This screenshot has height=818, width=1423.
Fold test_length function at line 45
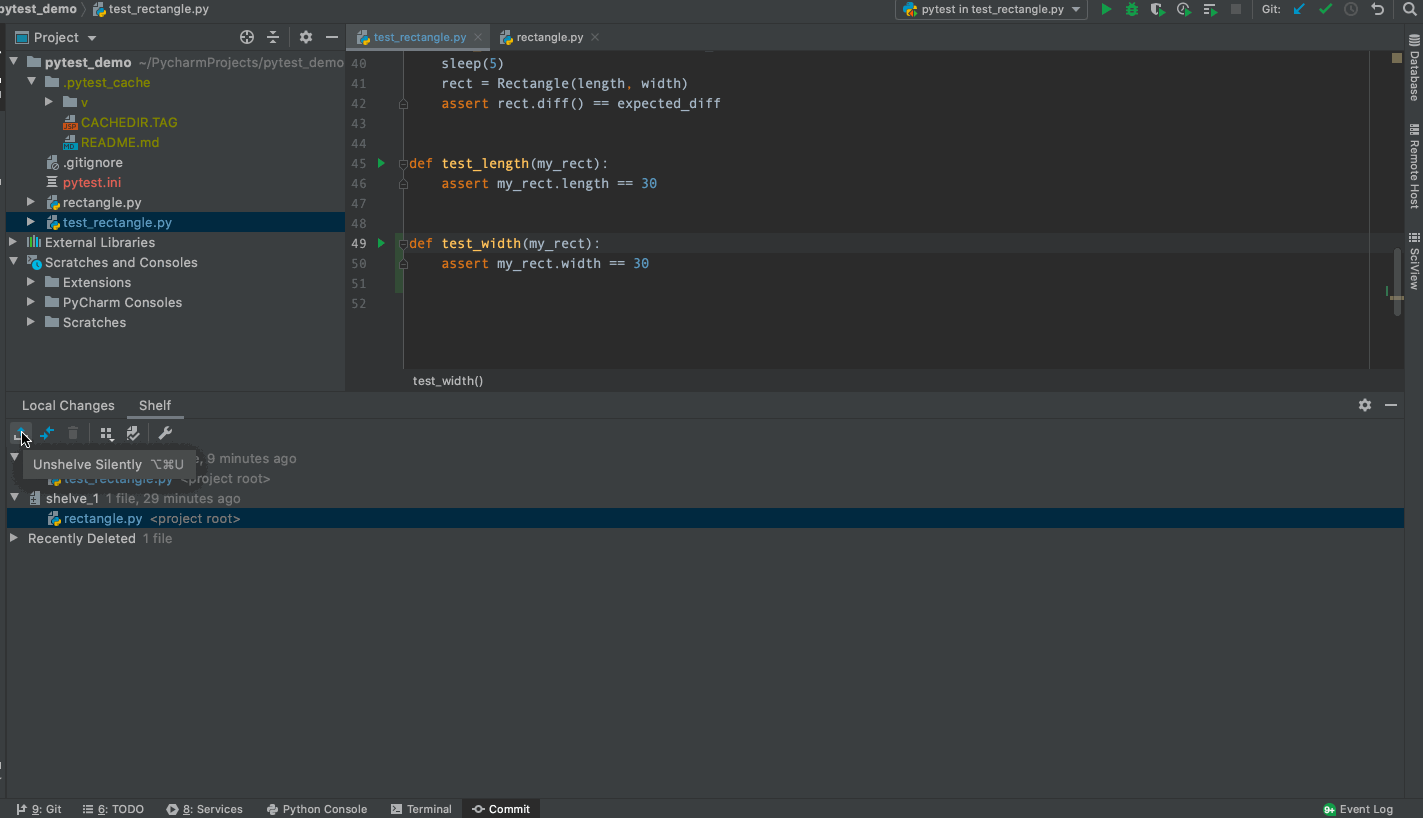(402, 163)
